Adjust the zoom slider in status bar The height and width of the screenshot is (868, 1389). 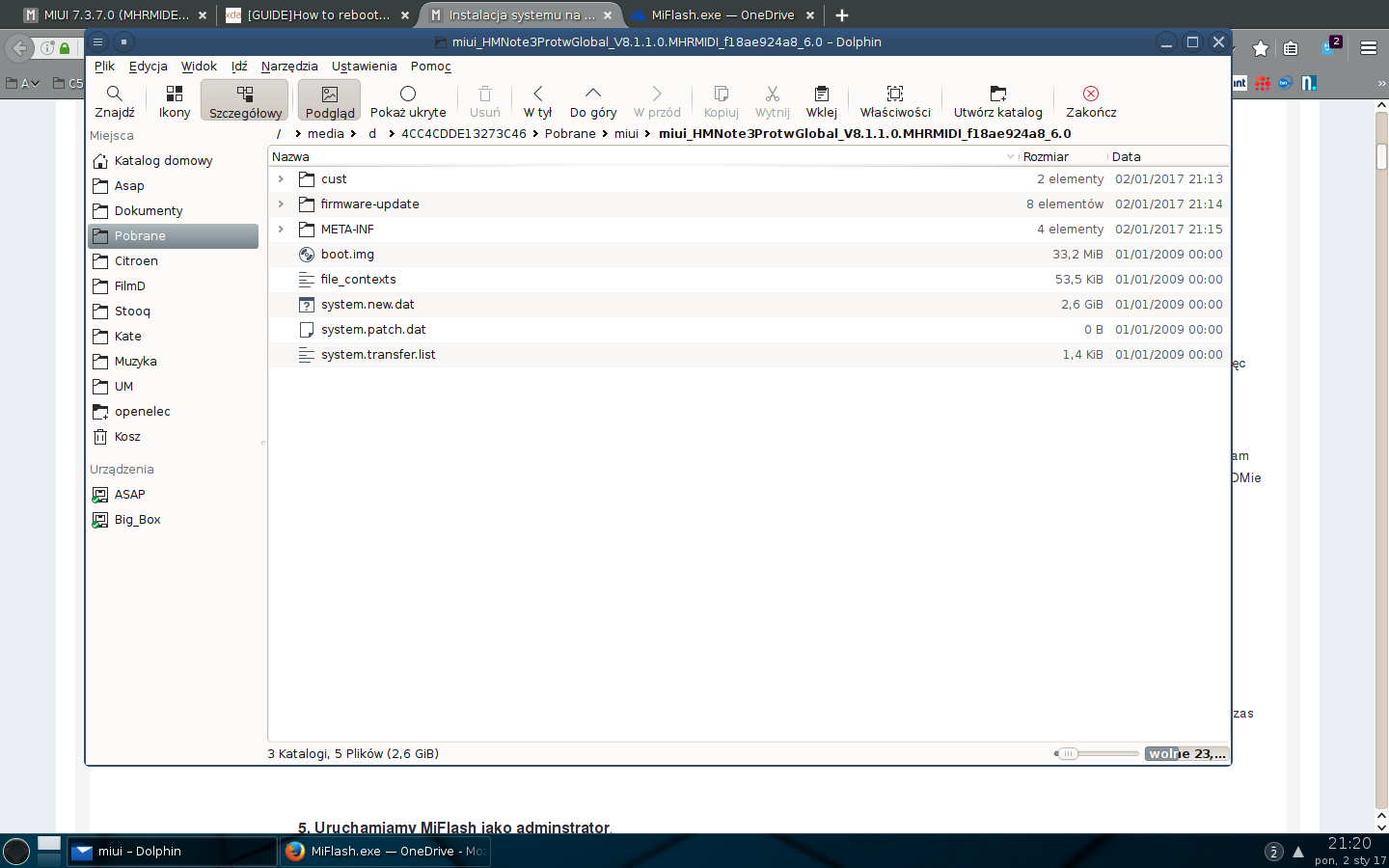[x=1069, y=754]
